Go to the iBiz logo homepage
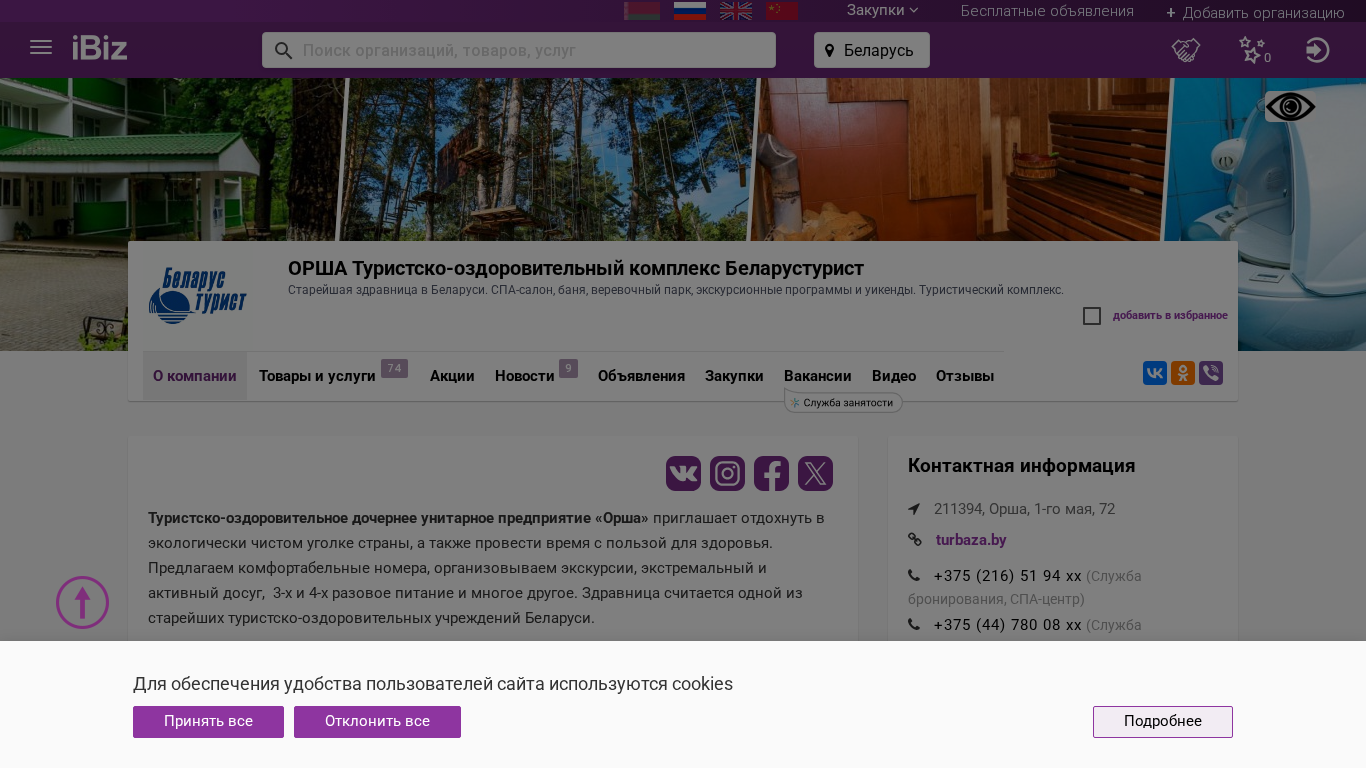The image size is (1366, 768). [x=100, y=48]
